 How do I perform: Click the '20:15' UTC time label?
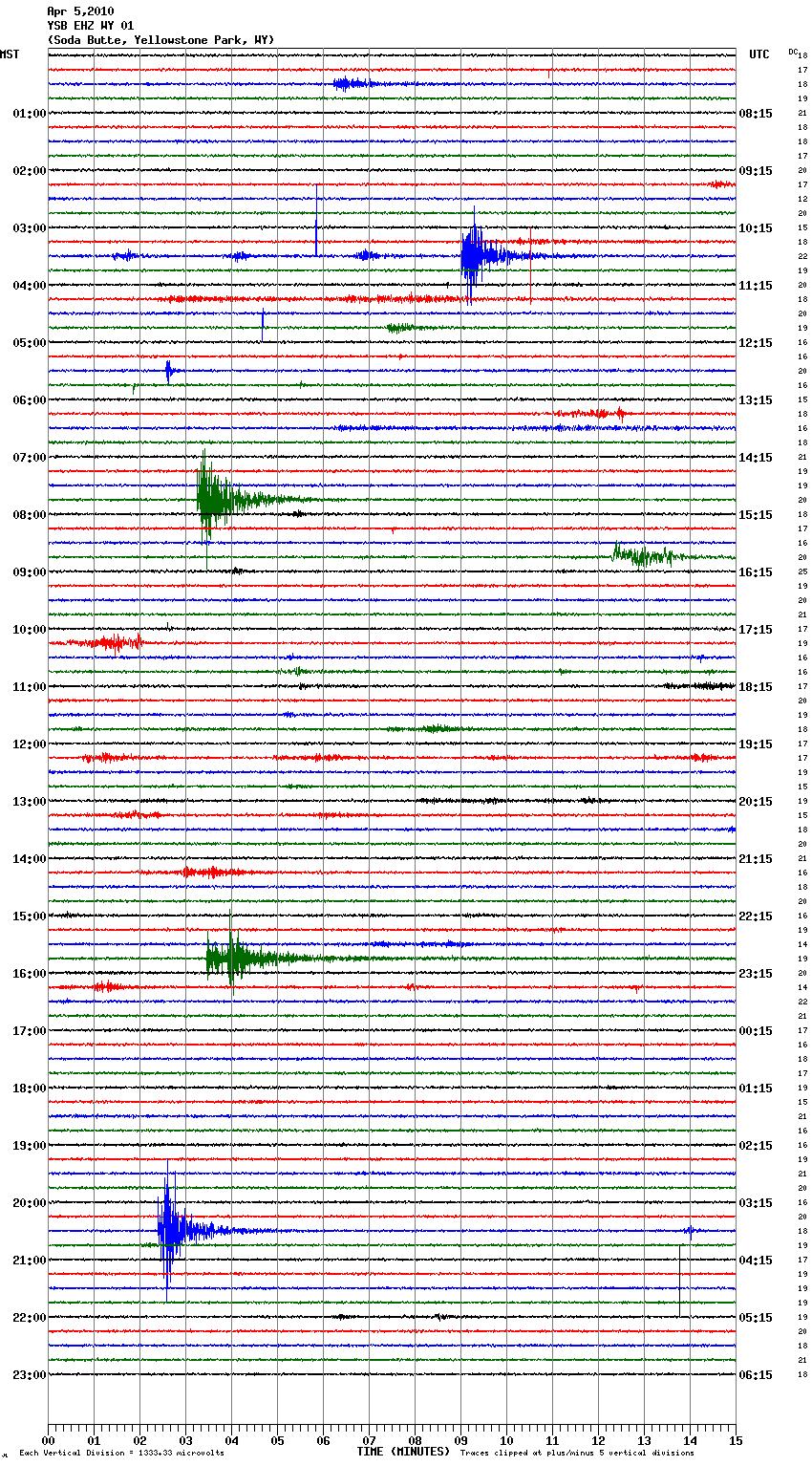756,802
